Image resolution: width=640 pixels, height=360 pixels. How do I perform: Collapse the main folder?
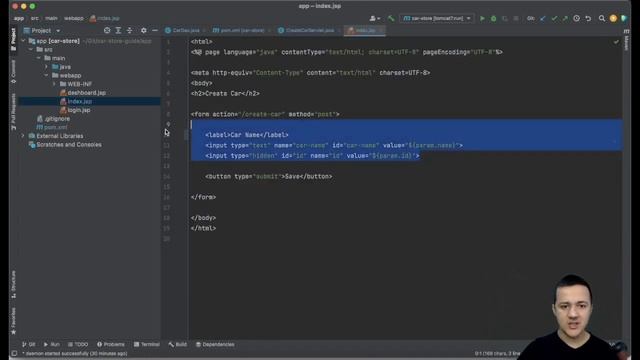click(38, 58)
